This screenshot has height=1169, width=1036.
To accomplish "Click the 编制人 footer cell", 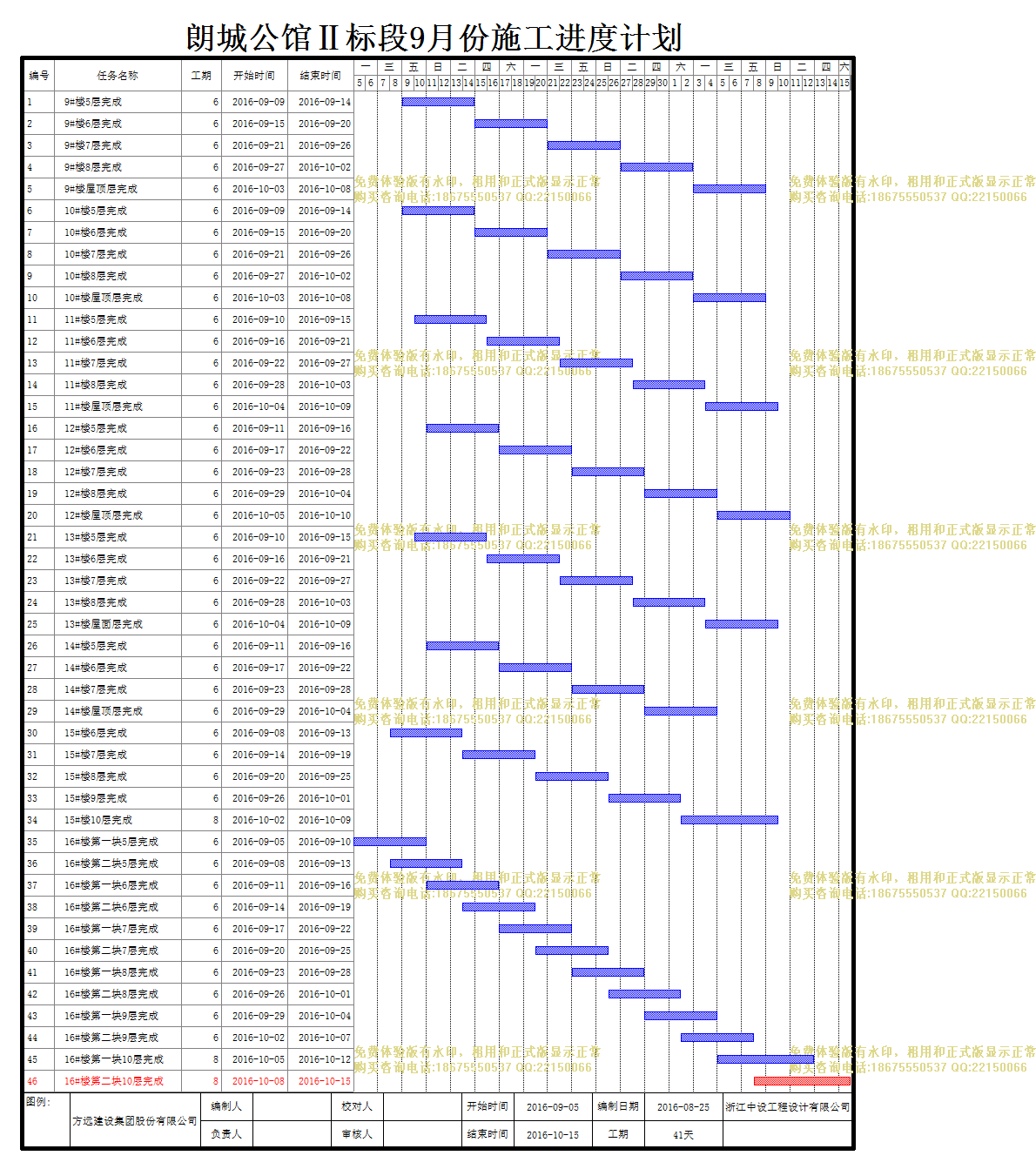I will coord(226,1106).
